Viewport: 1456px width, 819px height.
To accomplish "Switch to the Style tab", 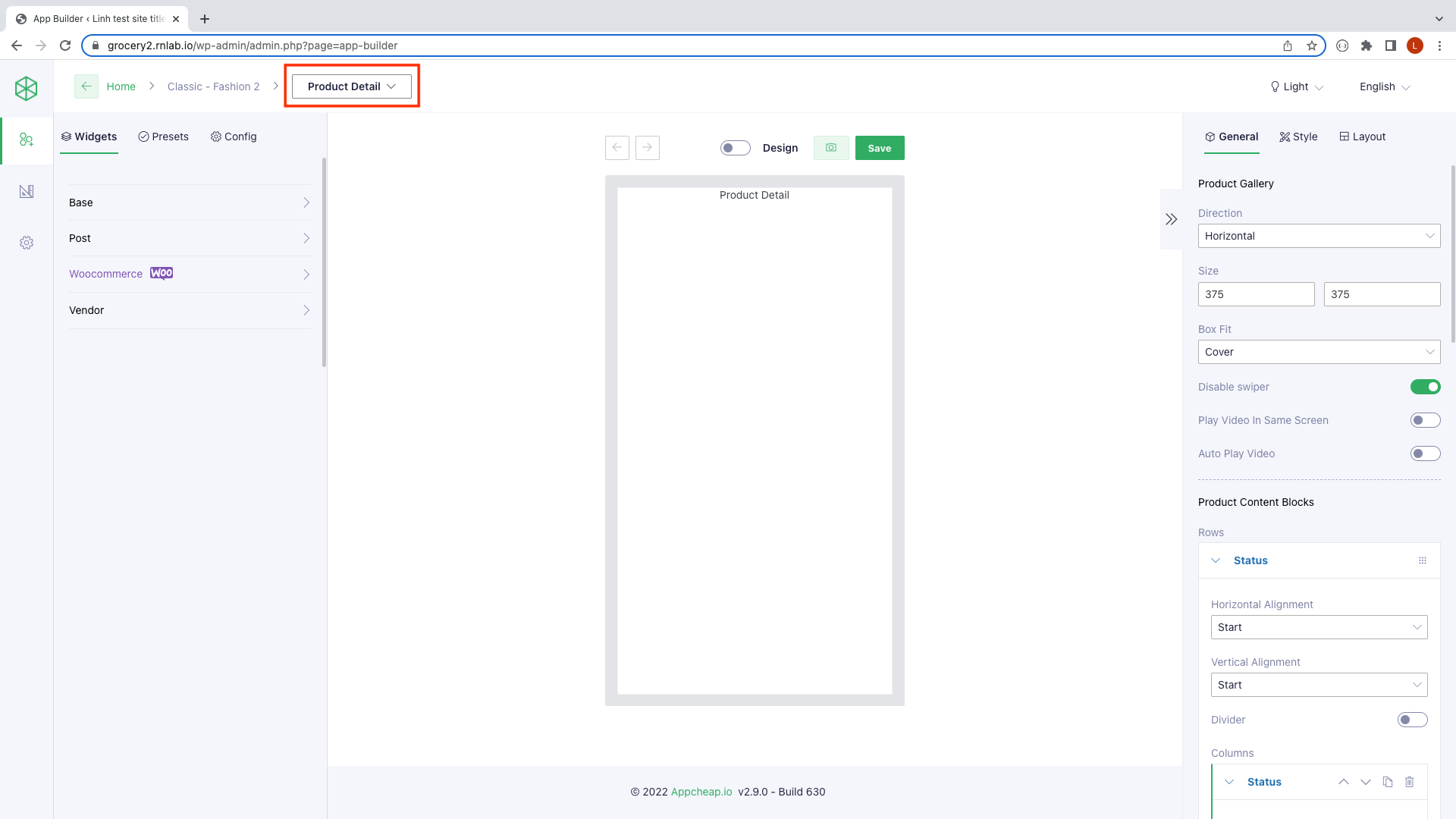I will point(1298,136).
